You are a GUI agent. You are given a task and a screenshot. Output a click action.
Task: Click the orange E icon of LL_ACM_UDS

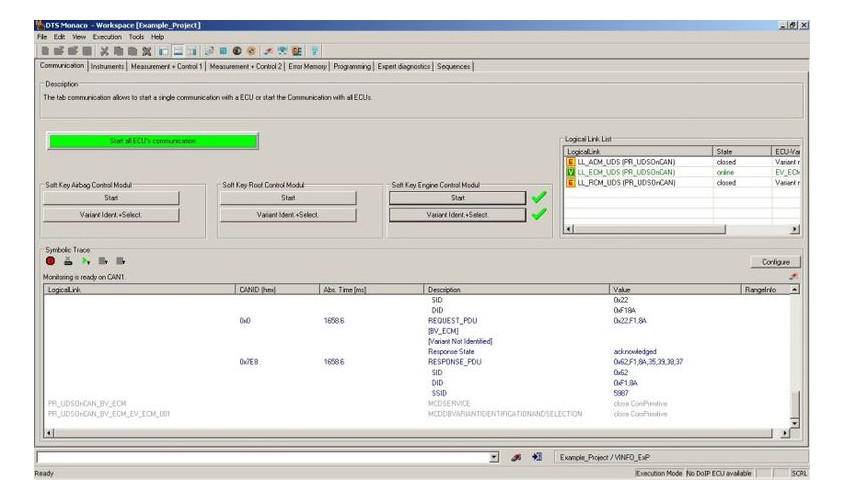(x=570, y=162)
